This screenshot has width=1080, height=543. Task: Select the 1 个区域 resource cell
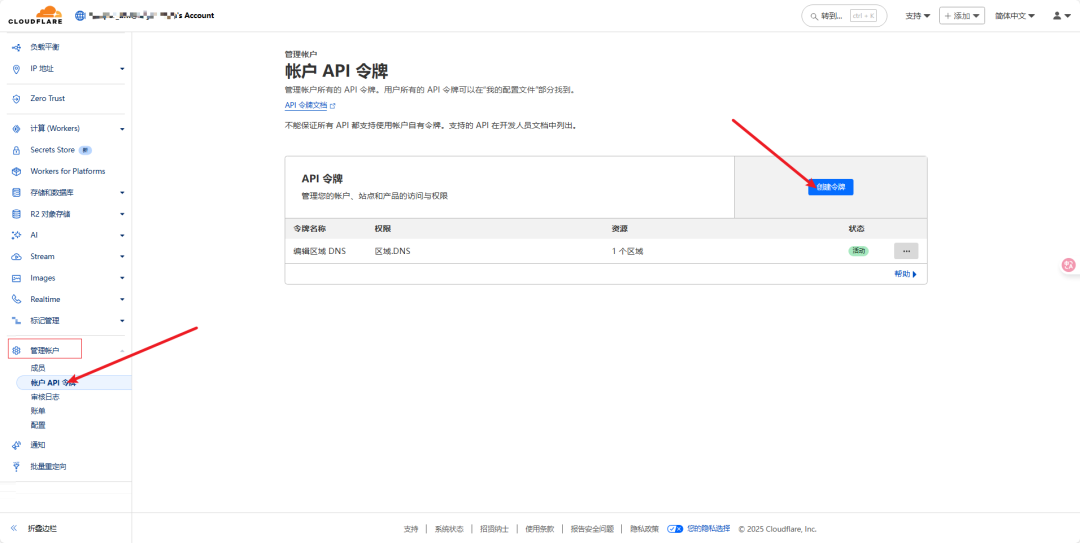627,251
